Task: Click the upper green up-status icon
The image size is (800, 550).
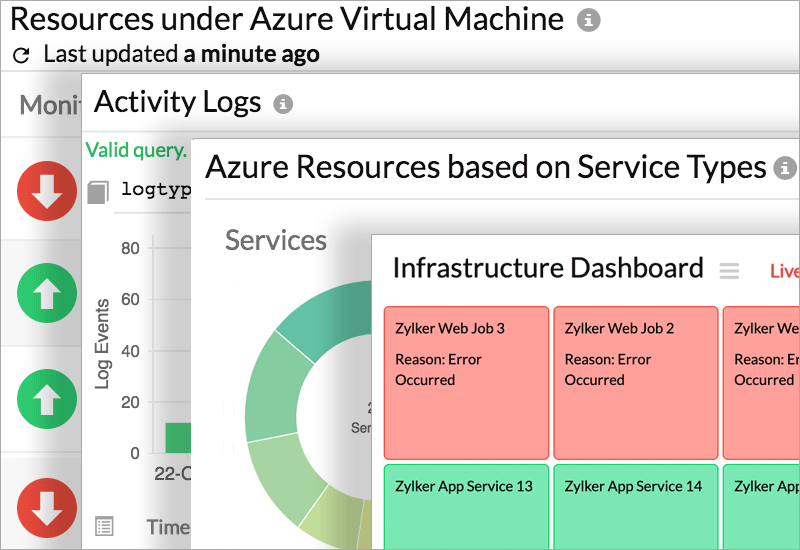Action: 47,293
